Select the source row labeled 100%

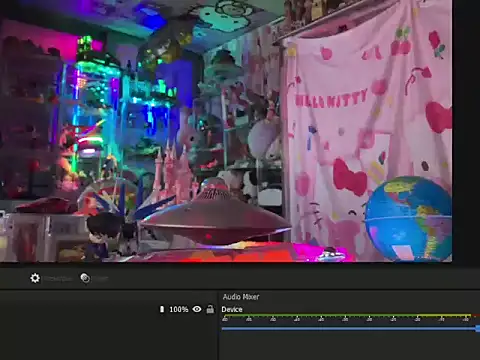(x=108, y=309)
